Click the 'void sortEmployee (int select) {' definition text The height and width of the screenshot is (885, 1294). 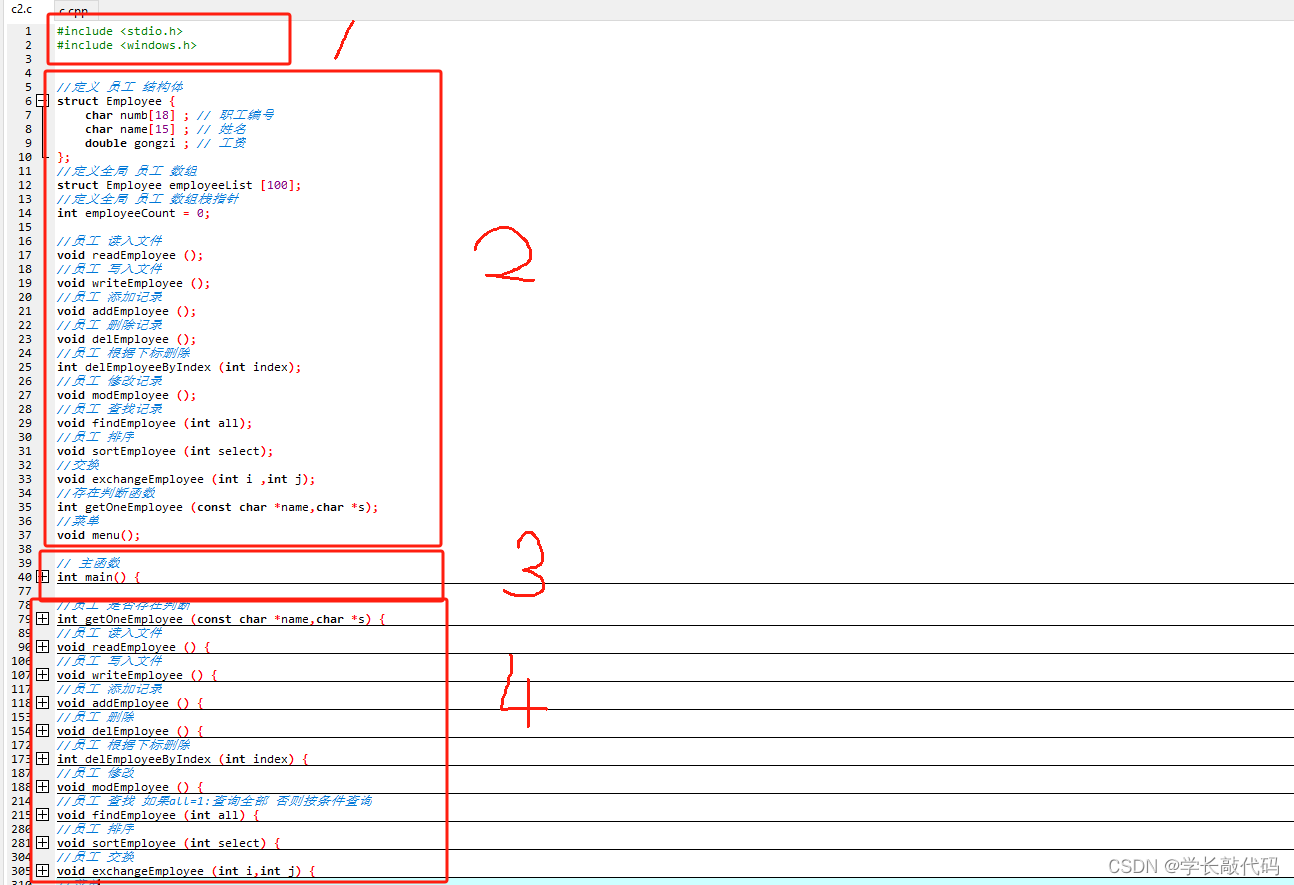(169, 843)
